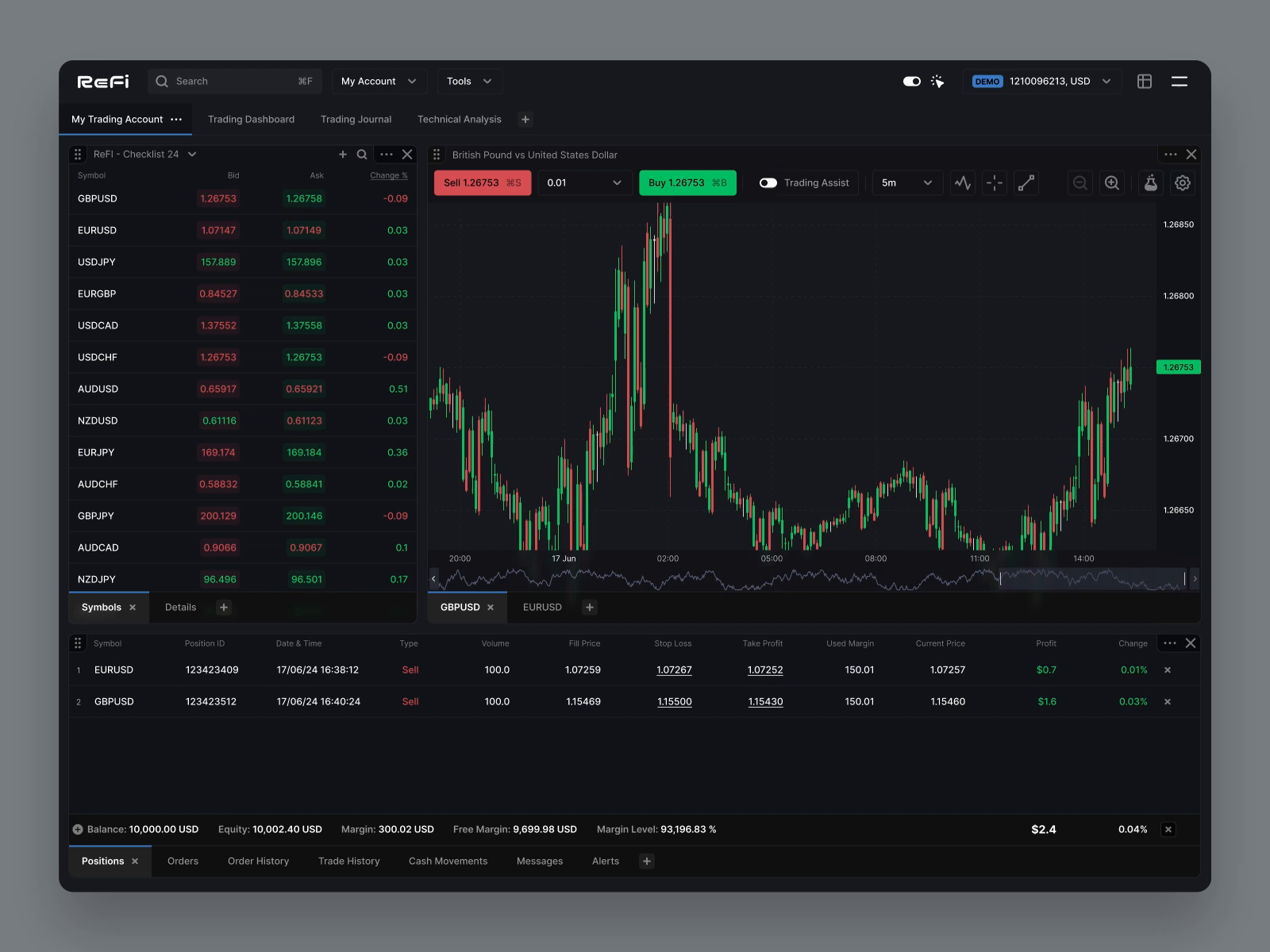This screenshot has height=952, width=1270.
Task: Open the flask strategy tester icon
Action: click(1150, 183)
